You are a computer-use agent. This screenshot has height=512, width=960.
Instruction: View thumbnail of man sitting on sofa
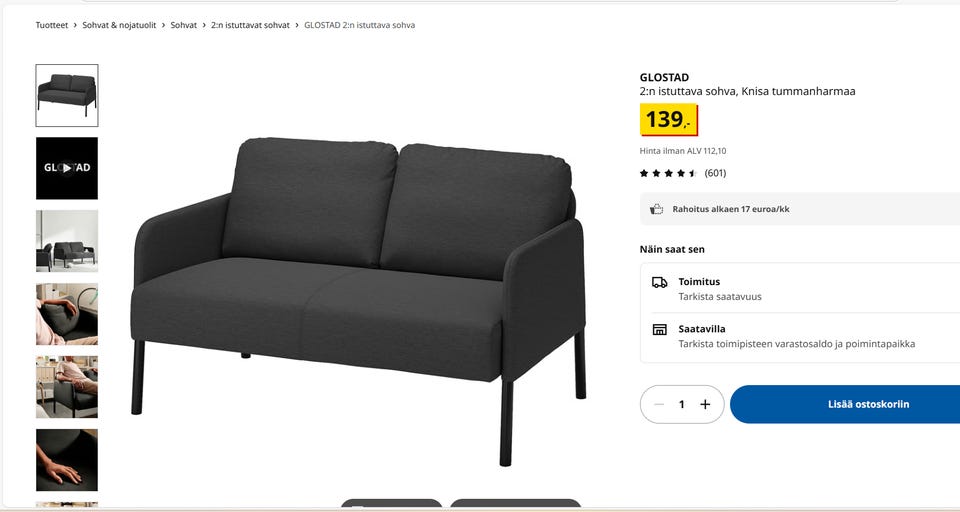click(67, 386)
